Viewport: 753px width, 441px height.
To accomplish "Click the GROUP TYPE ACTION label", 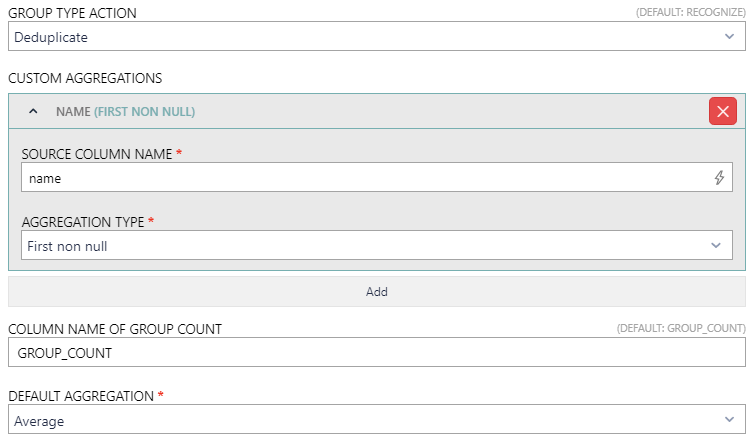I will tap(73, 13).
